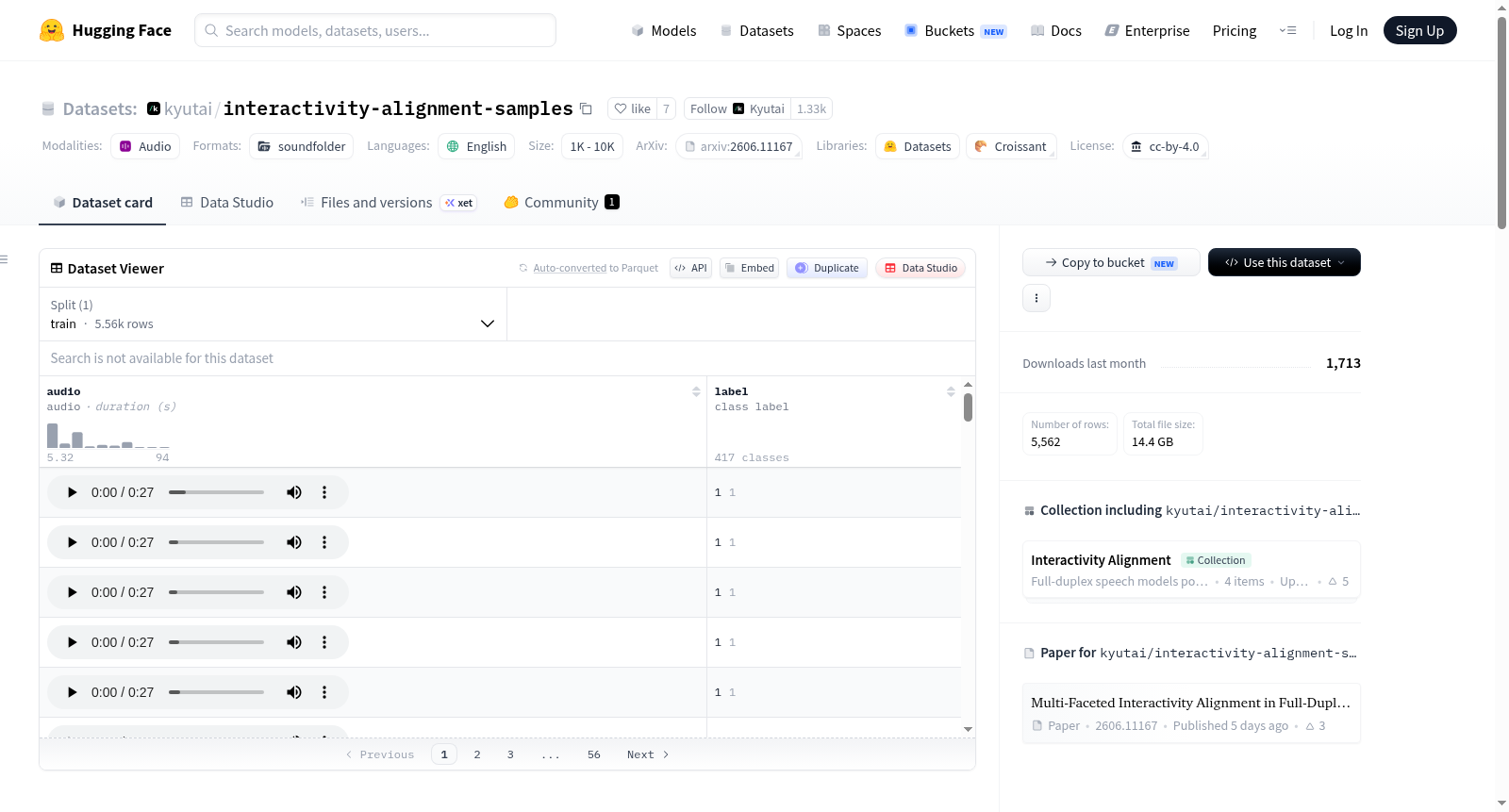The image size is (1509, 812).
Task: Click Next in the viewer pagination
Action: (x=648, y=754)
